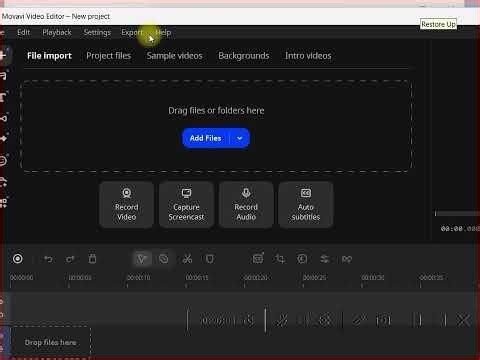Image resolution: width=480 pixels, height=360 pixels.
Task: Jump to the 00:00:30 ruler mark
Action: click(x=373, y=277)
